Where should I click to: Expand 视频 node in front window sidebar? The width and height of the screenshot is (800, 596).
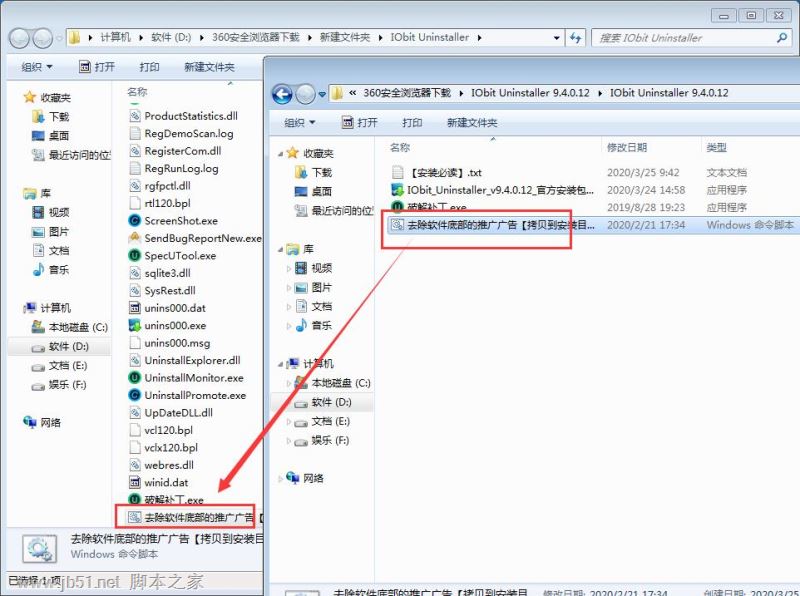tap(289, 268)
